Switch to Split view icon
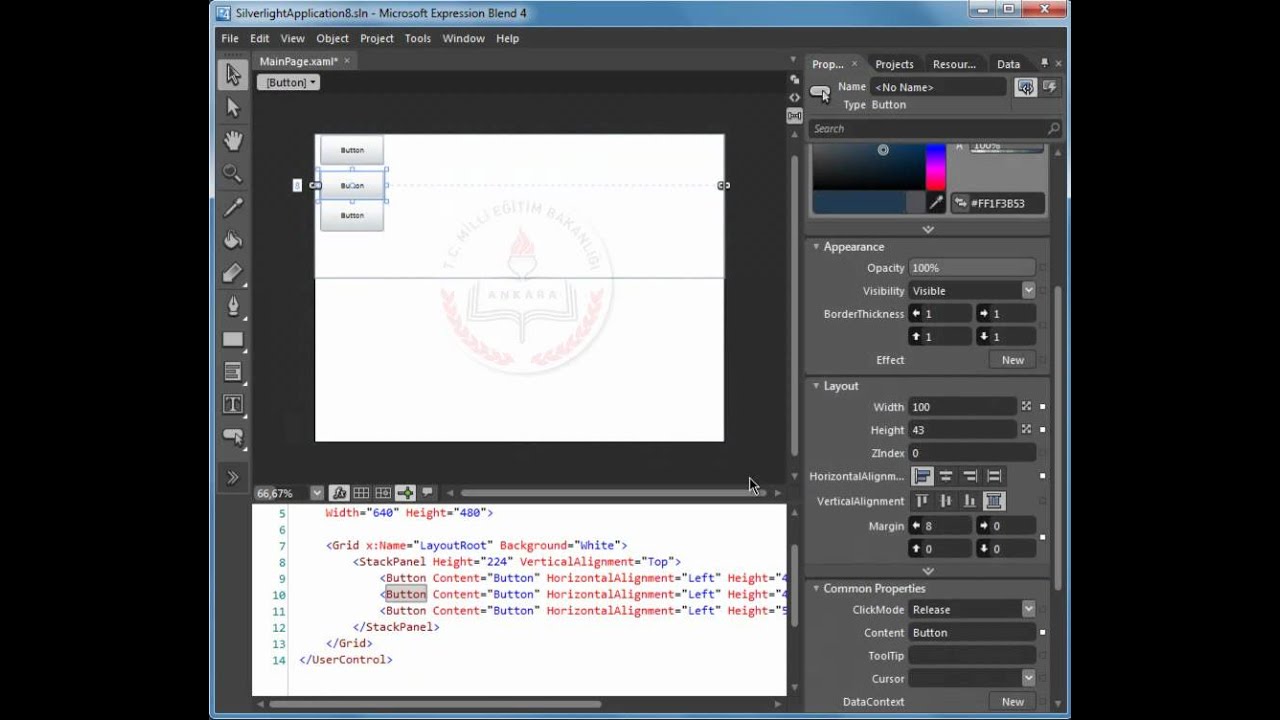The height and width of the screenshot is (720, 1280). coord(794,116)
